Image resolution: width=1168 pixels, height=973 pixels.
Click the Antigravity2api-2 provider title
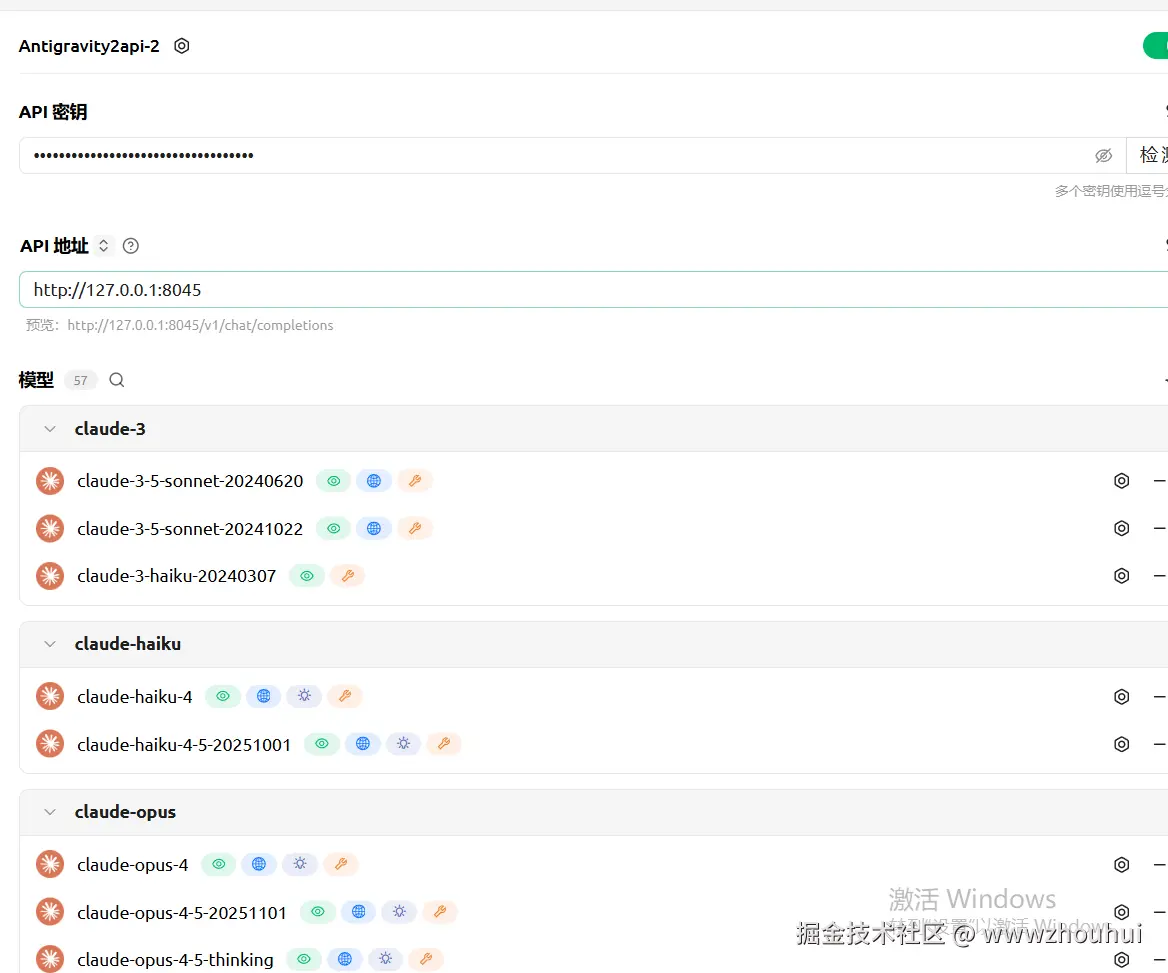click(89, 46)
